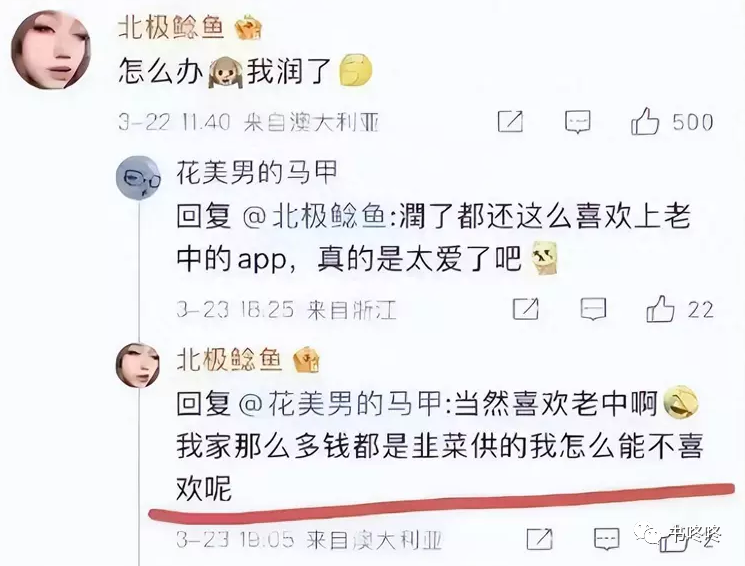
Task: Share the top comment by 北极鲶鱼
Action: pos(510,122)
